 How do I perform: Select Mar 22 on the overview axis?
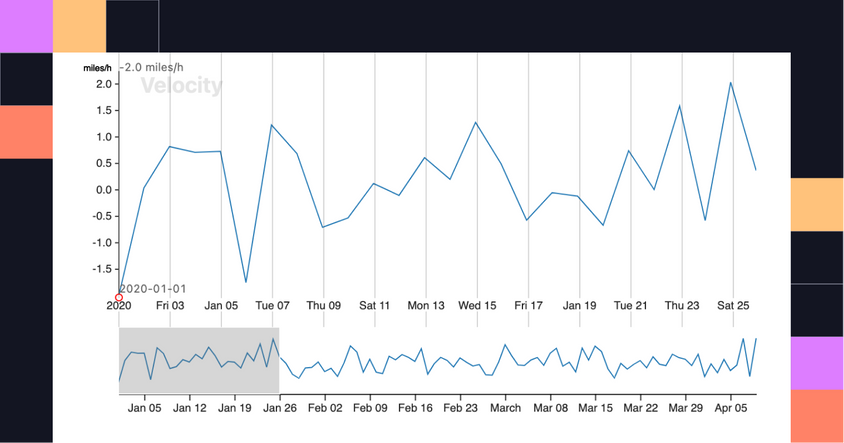click(x=640, y=408)
